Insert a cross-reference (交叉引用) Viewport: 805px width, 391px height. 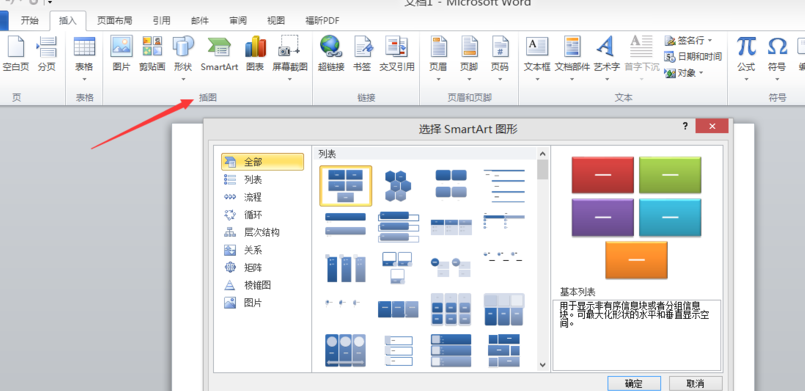pos(397,54)
